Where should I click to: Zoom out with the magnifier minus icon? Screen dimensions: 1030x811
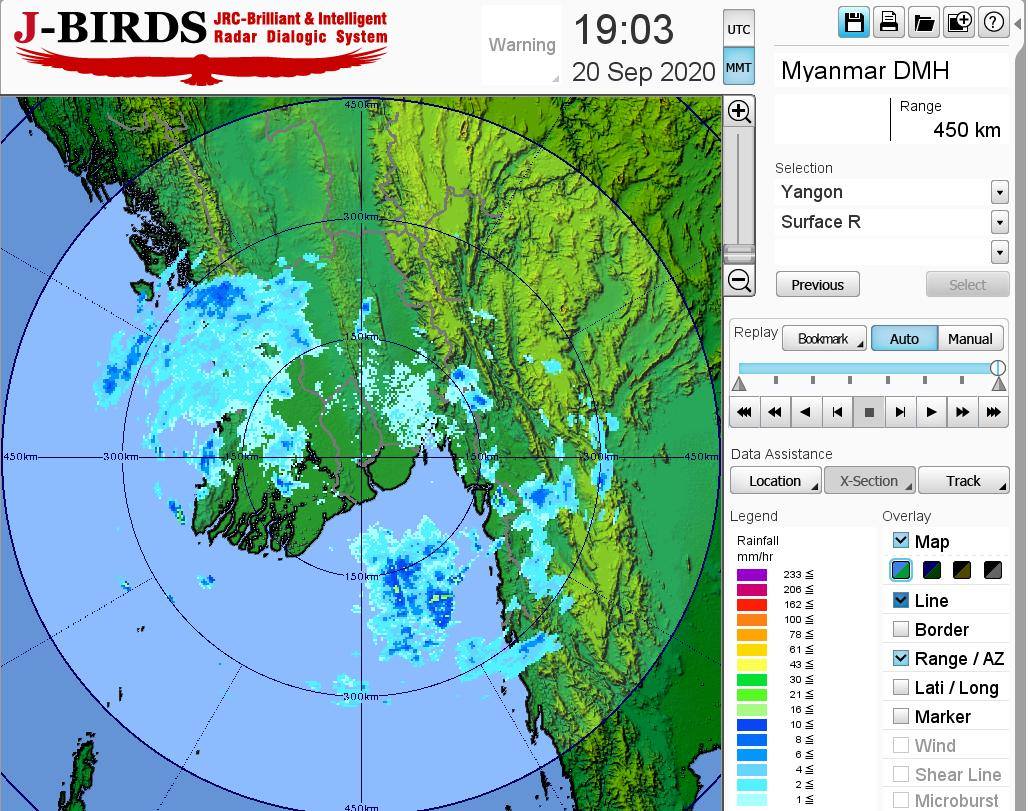[739, 281]
